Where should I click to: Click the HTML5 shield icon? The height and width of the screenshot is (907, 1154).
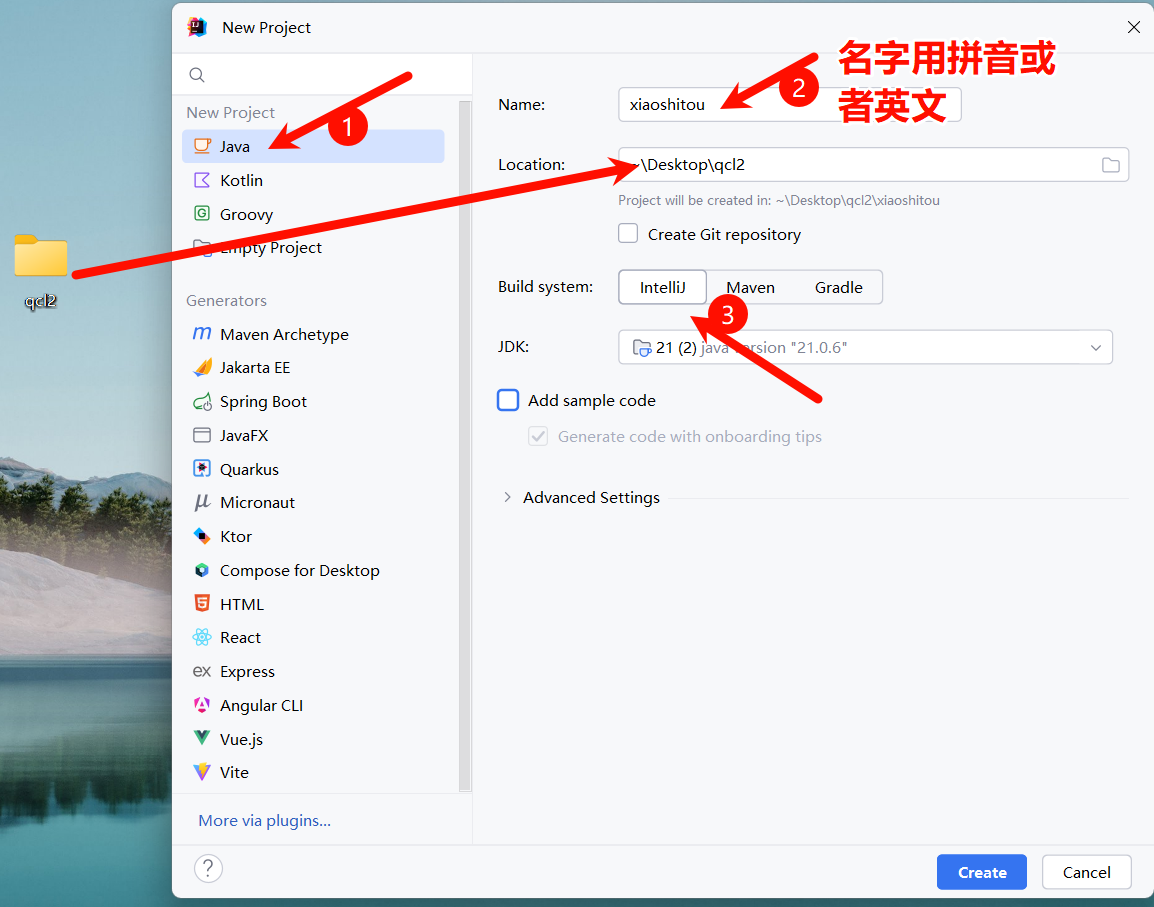202,604
